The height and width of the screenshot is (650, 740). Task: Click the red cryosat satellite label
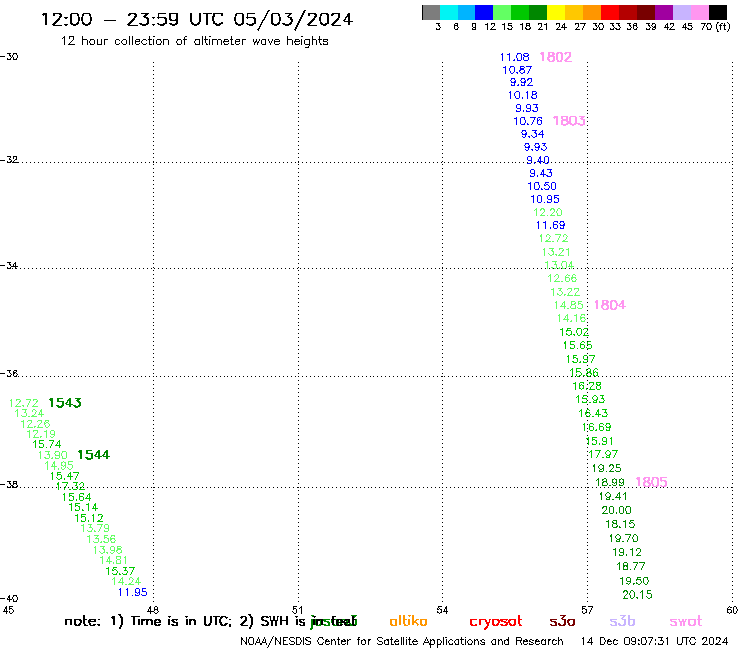496,623
